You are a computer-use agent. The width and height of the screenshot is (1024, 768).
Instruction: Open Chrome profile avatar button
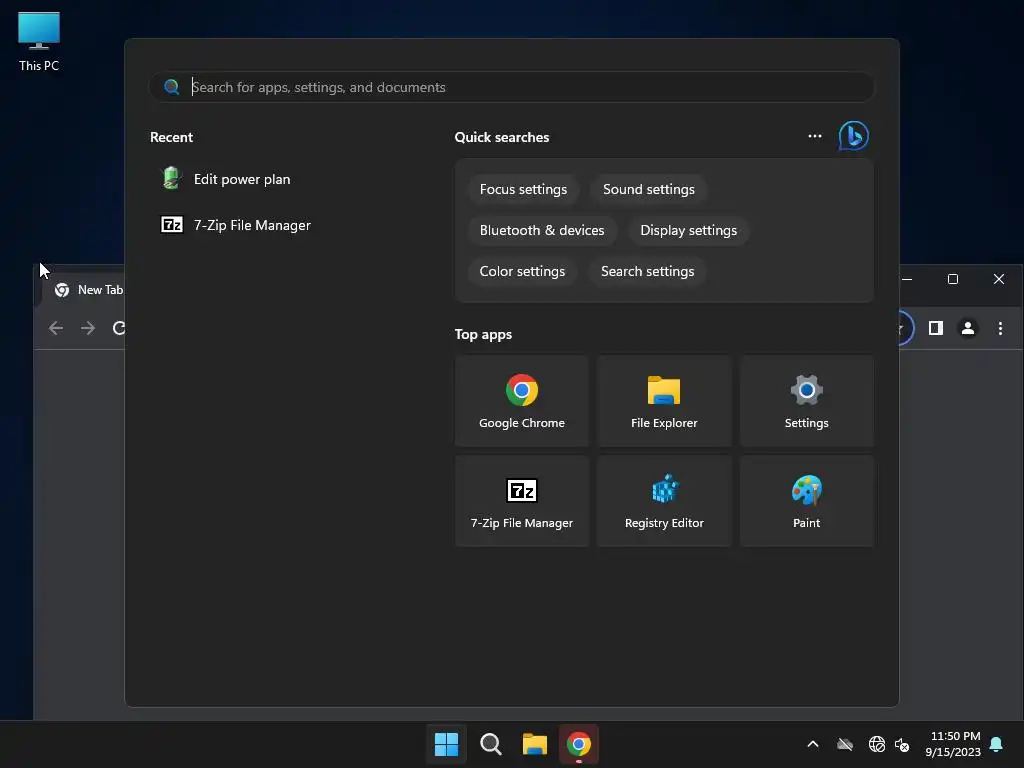pyautogui.click(x=968, y=328)
